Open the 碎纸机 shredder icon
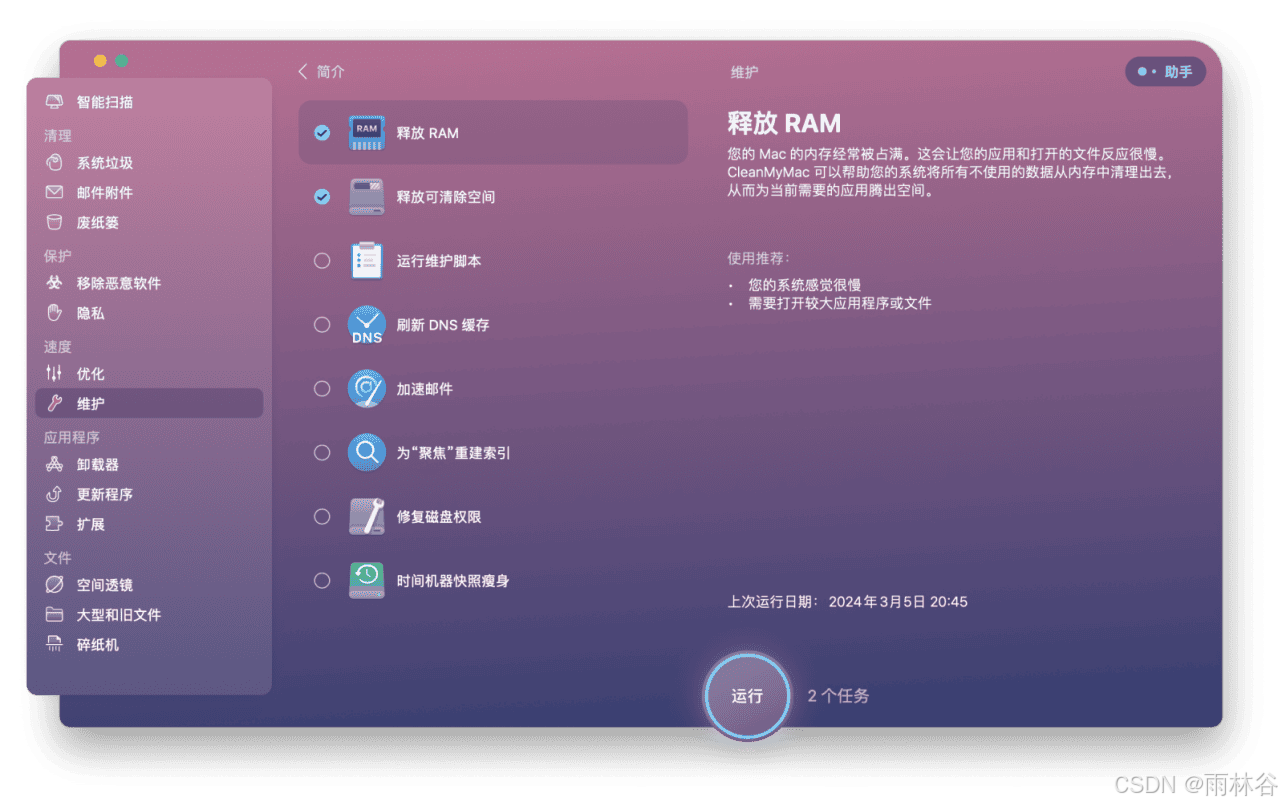1282x806 pixels. pos(55,645)
